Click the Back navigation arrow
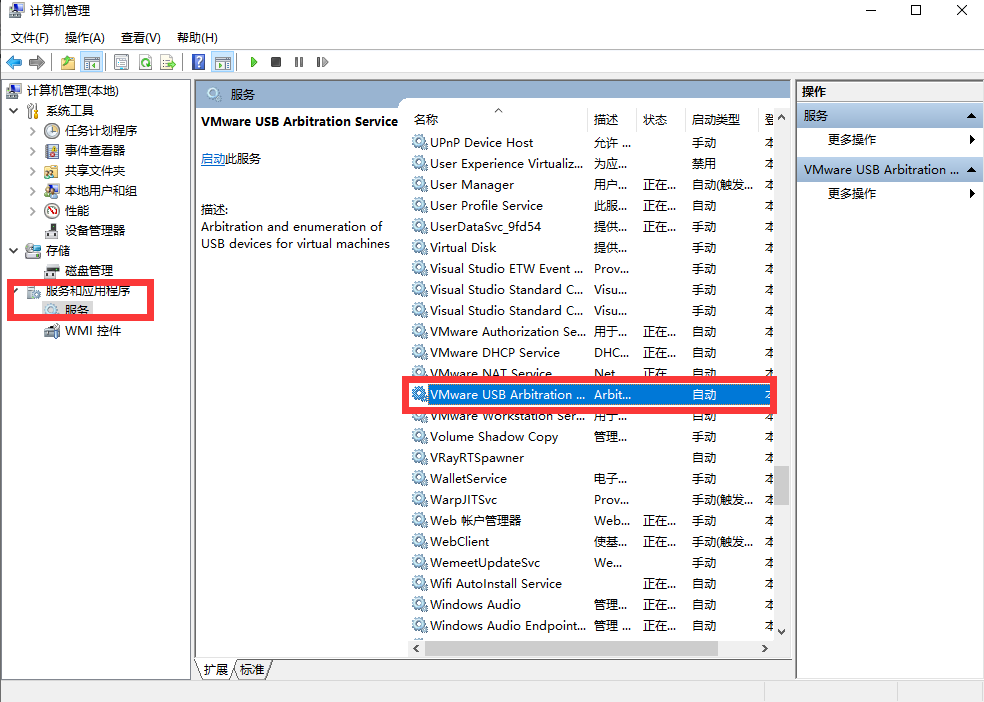 (x=14, y=62)
